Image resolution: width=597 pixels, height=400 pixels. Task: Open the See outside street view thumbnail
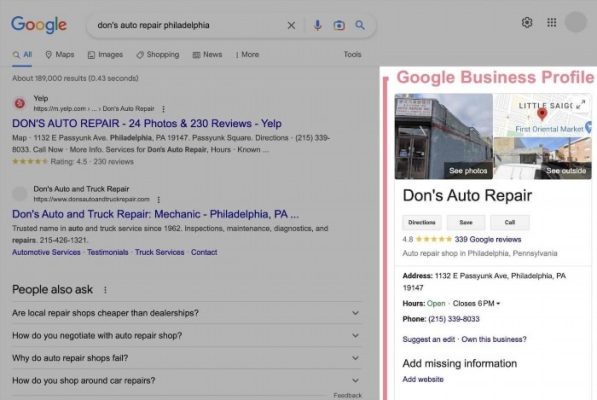(543, 158)
